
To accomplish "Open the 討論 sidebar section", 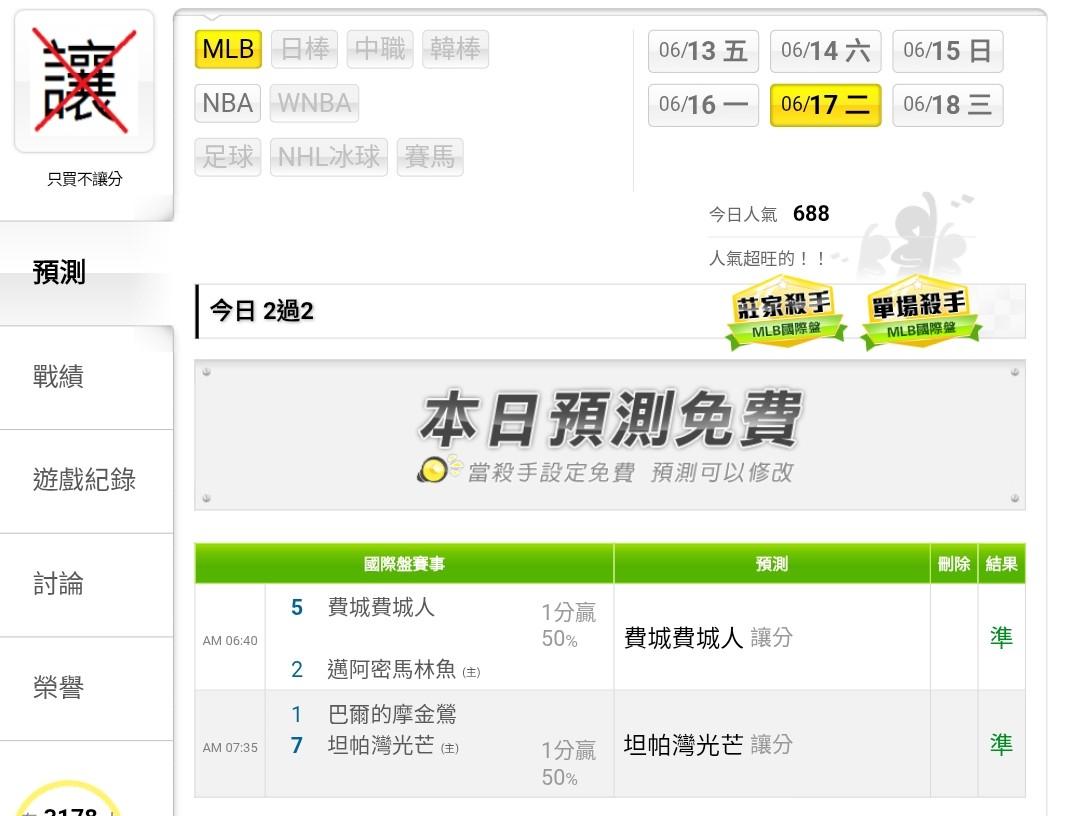I will [x=86, y=585].
